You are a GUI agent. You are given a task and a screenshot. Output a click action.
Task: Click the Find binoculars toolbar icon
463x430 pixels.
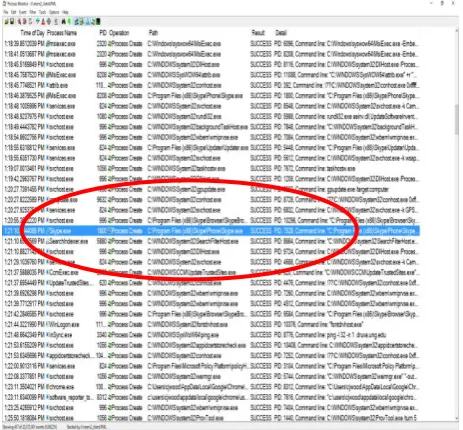(63, 22)
